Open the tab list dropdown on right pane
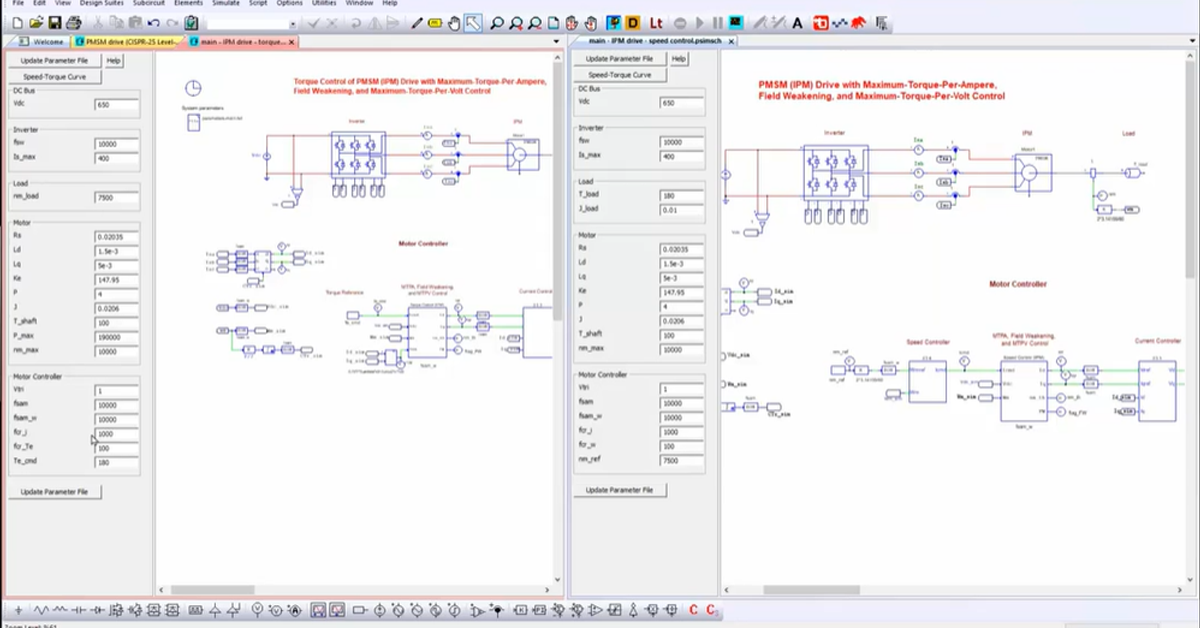This screenshot has width=1200, height=628. (x=1192, y=40)
